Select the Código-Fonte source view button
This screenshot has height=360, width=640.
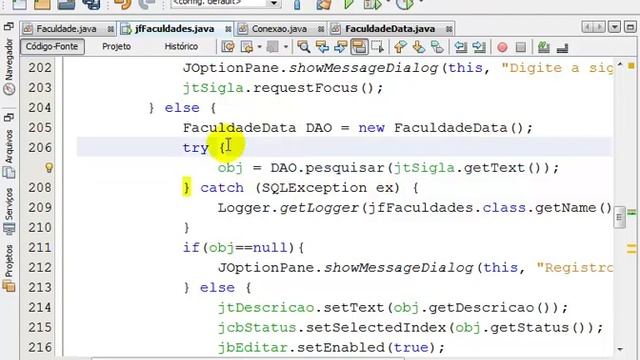point(52,47)
